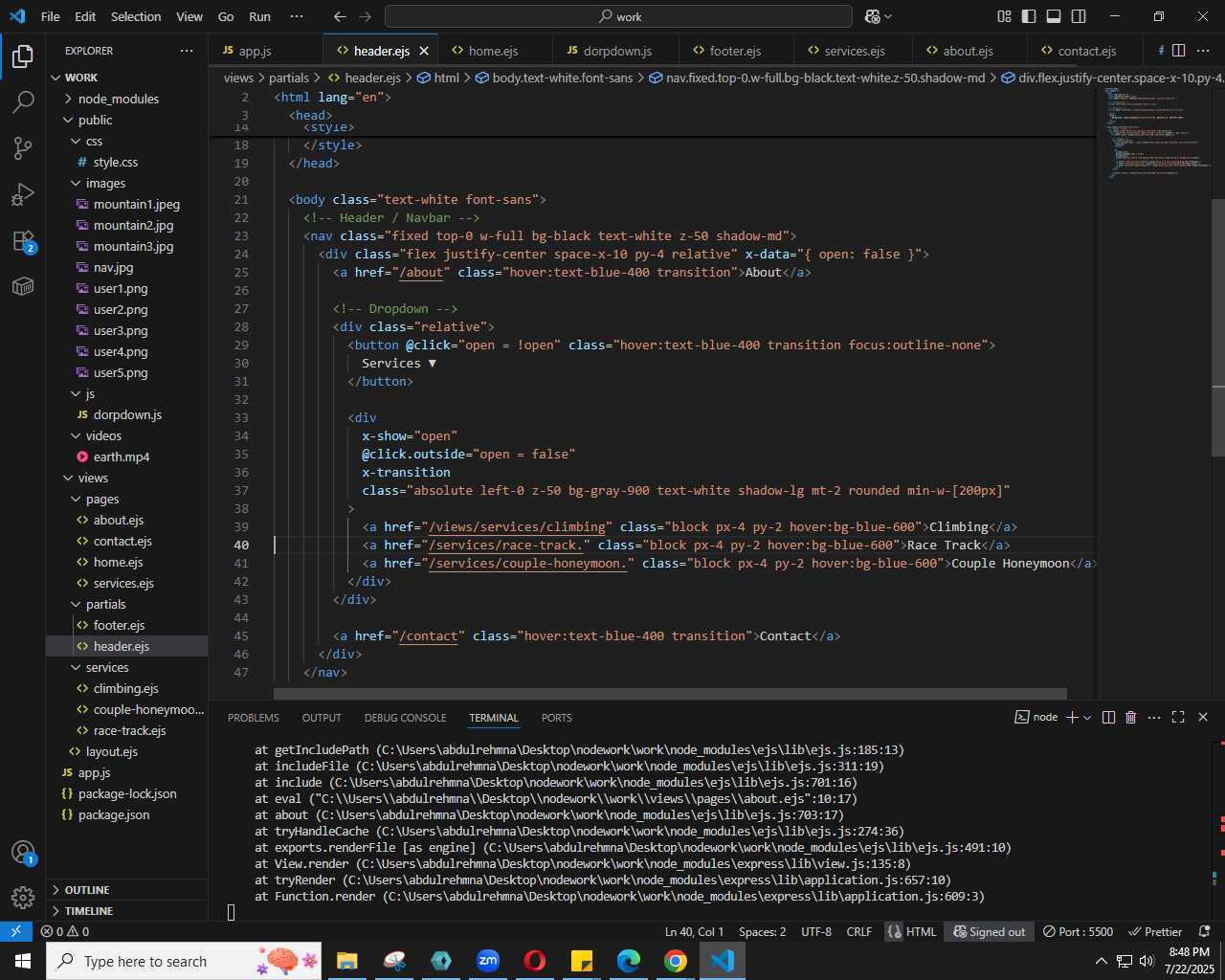
Task: Split the editor to the right
Action: click(1179, 51)
